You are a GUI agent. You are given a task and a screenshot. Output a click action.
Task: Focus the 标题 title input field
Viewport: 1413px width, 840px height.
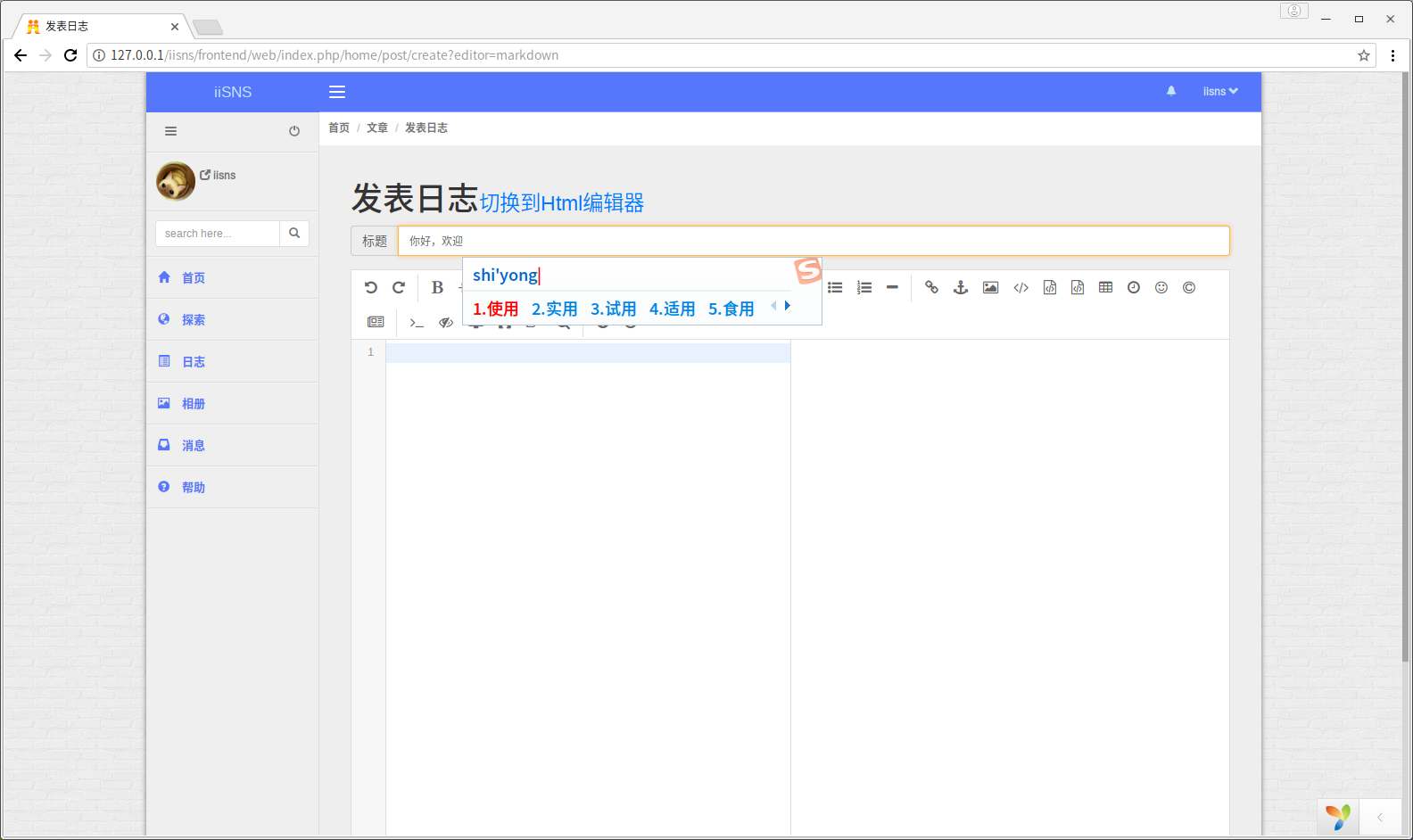(x=814, y=241)
